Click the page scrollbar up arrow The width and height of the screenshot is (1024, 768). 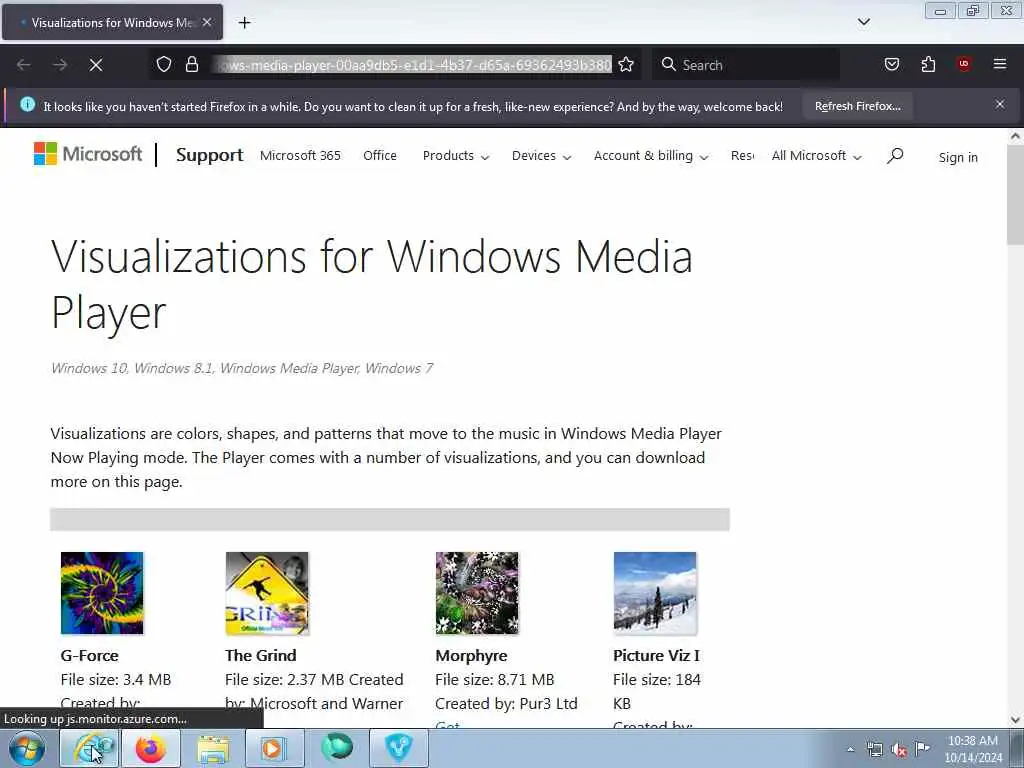1015,136
